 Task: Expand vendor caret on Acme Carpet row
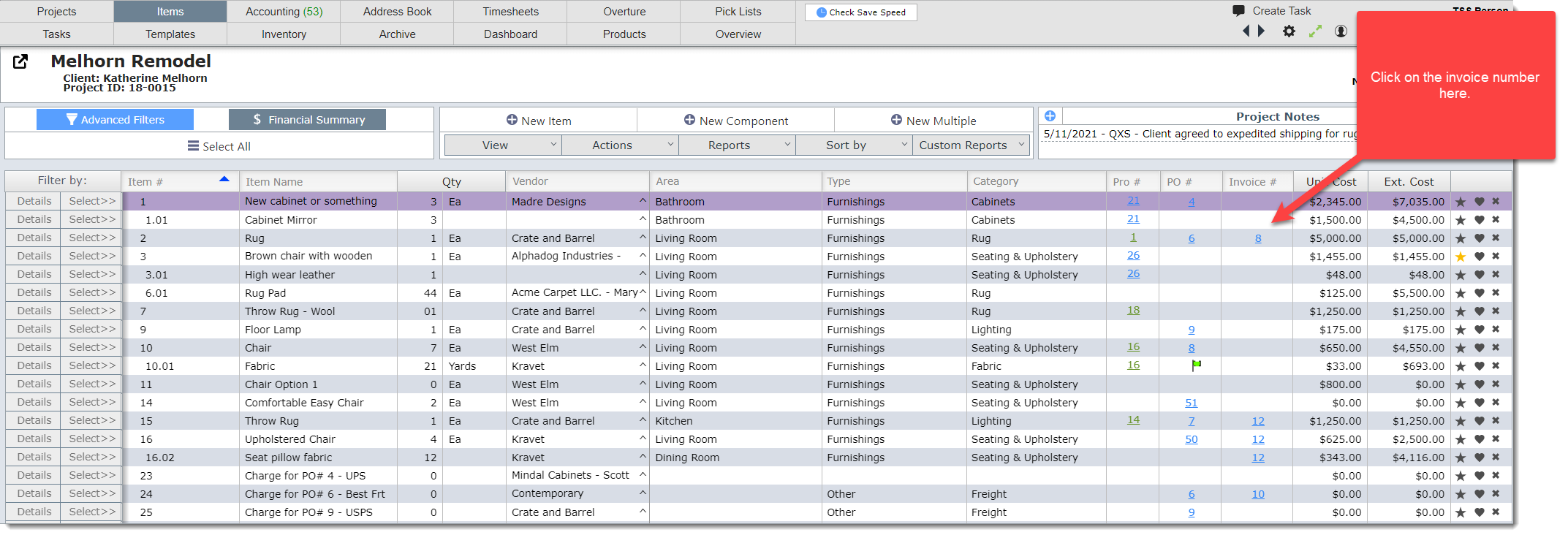(x=643, y=292)
